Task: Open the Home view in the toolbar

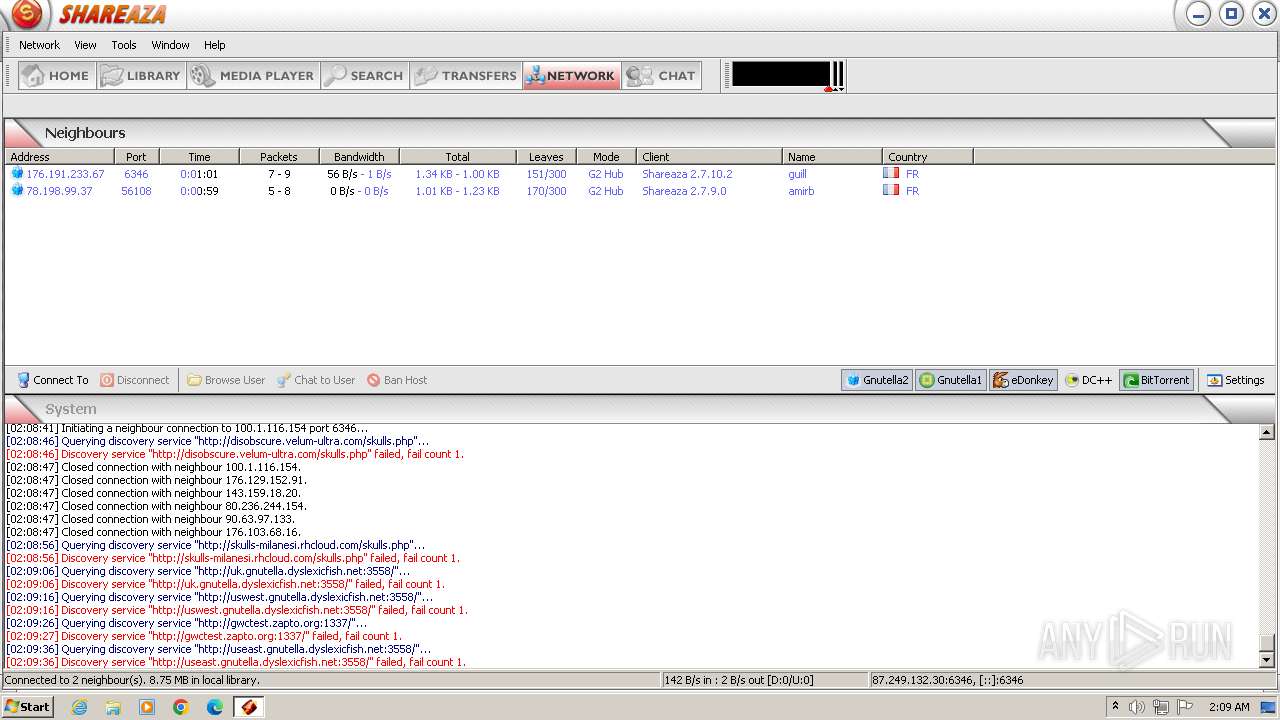Action: 58,76
